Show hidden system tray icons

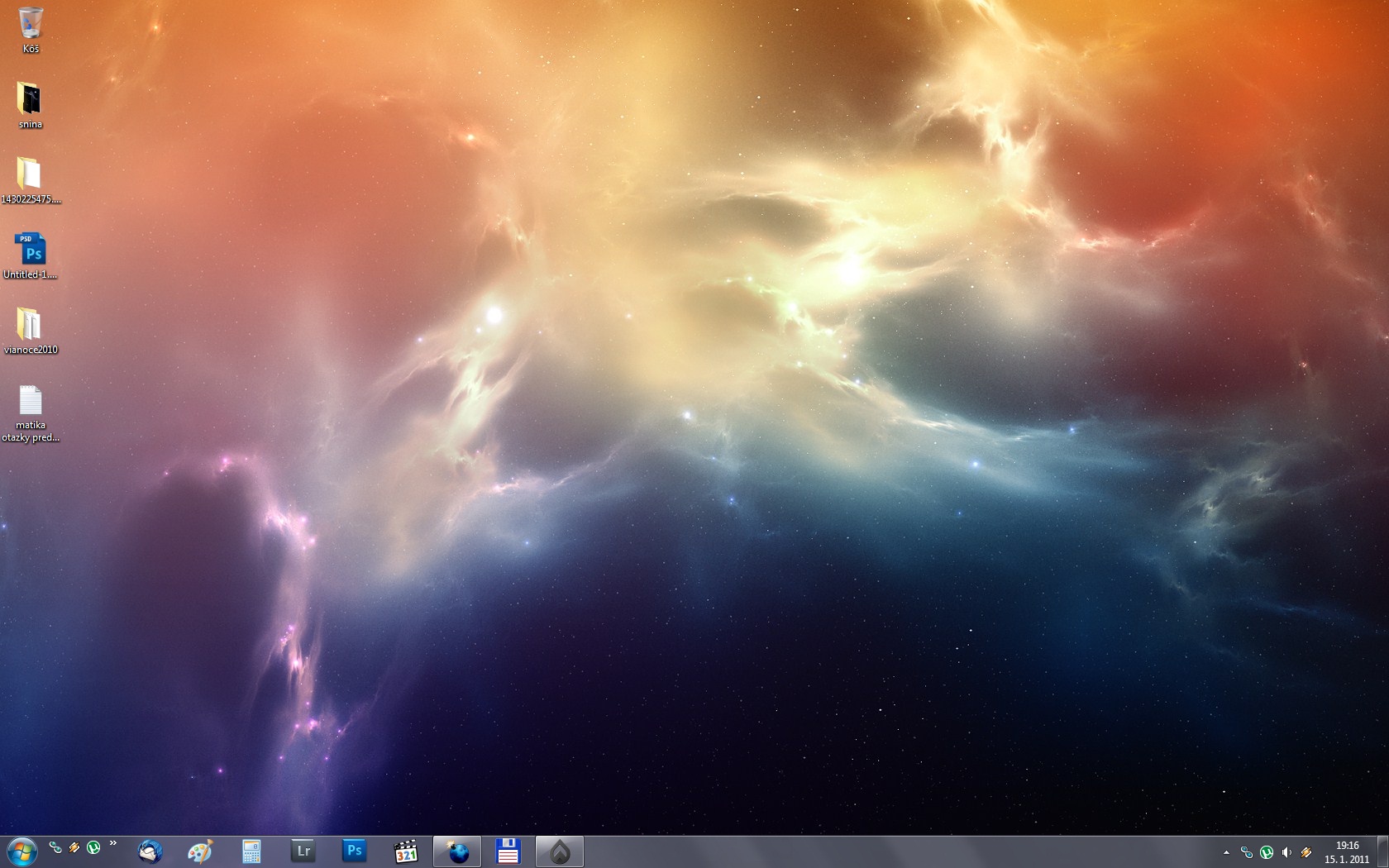pos(1226,852)
